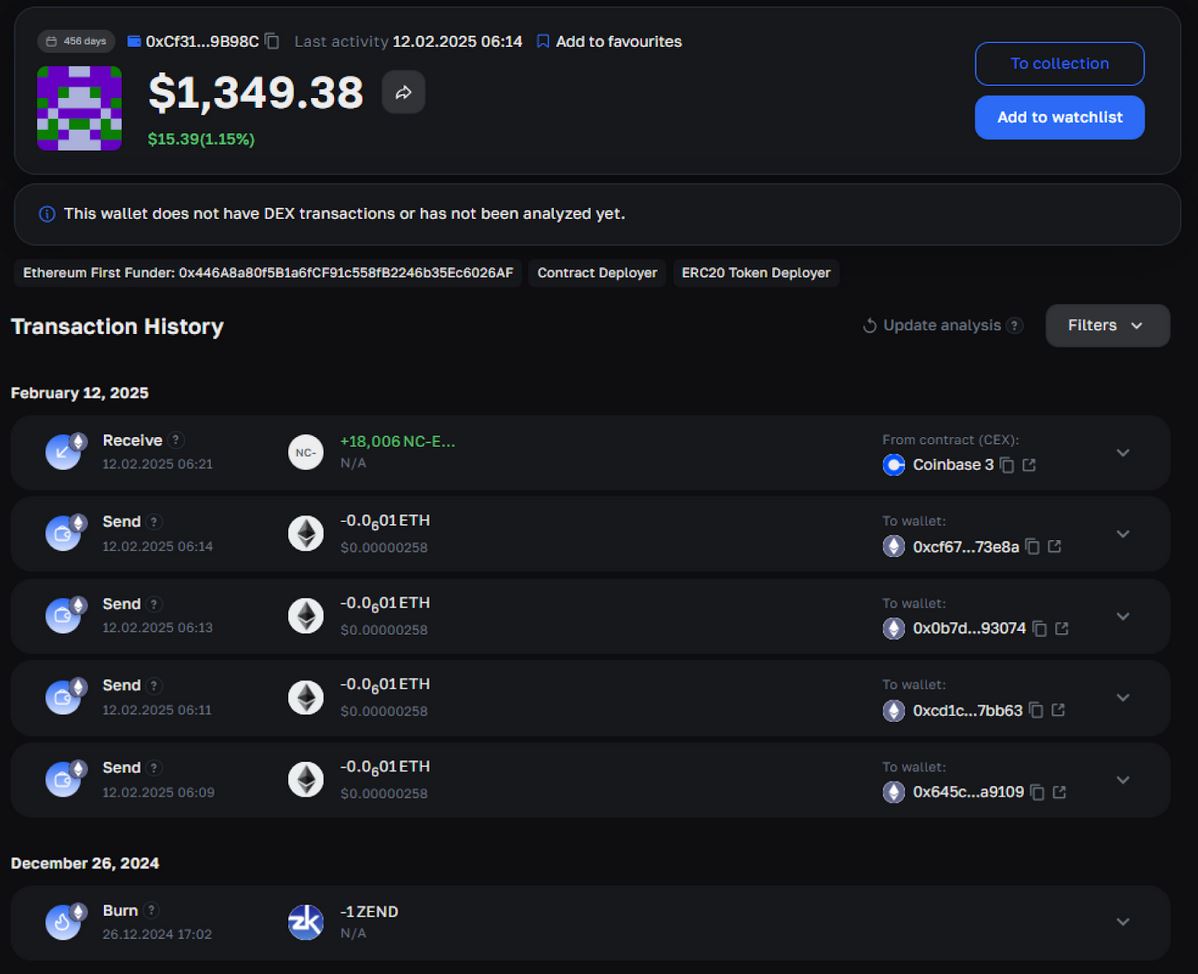The height and width of the screenshot is (974, 1198).
Task: Click the bookmark icon for favourites
Action: pos(542,41)
